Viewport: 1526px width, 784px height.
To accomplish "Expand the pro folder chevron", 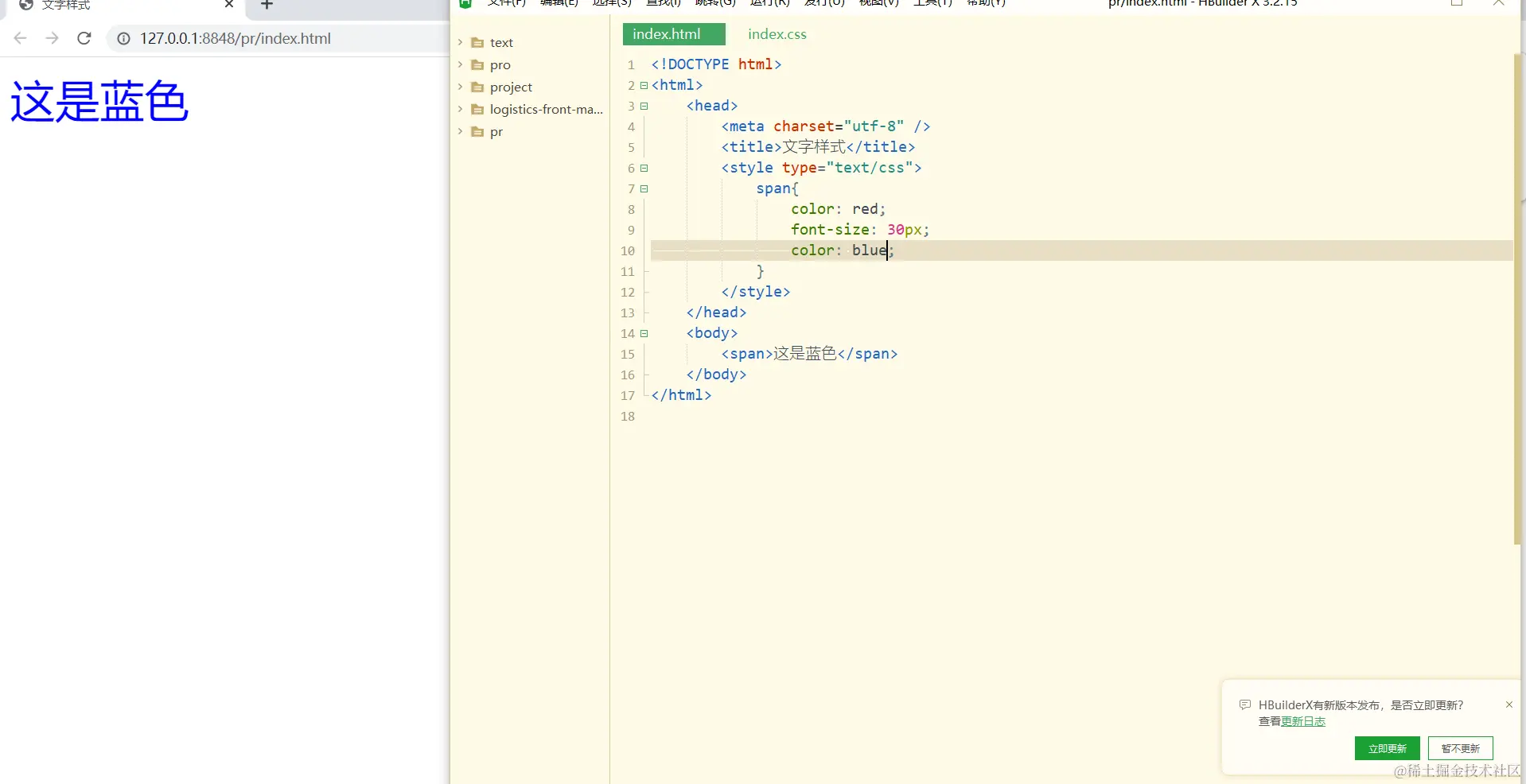I will tap(460, 64).
